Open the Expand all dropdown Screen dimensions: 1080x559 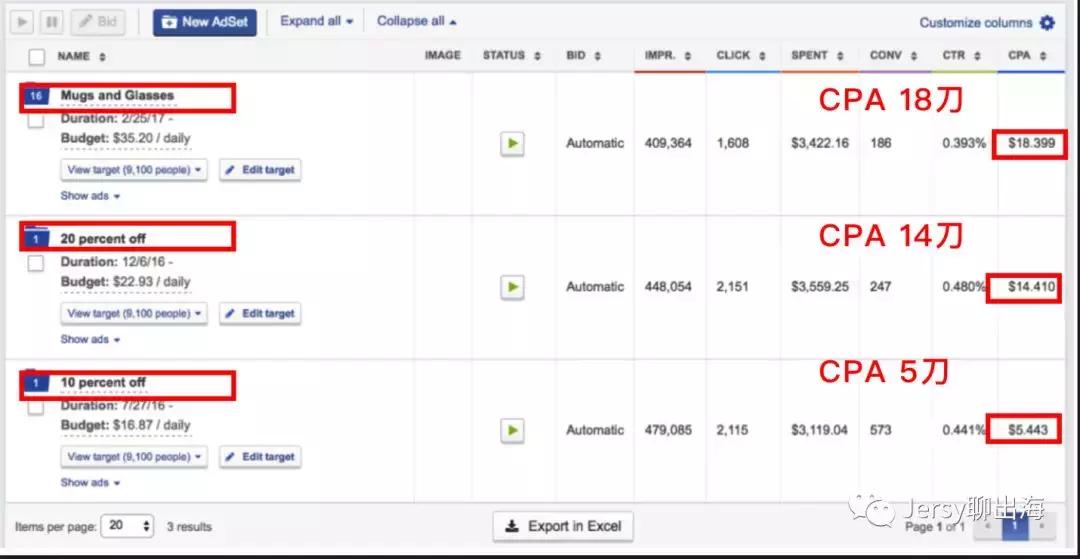point(316,21)
